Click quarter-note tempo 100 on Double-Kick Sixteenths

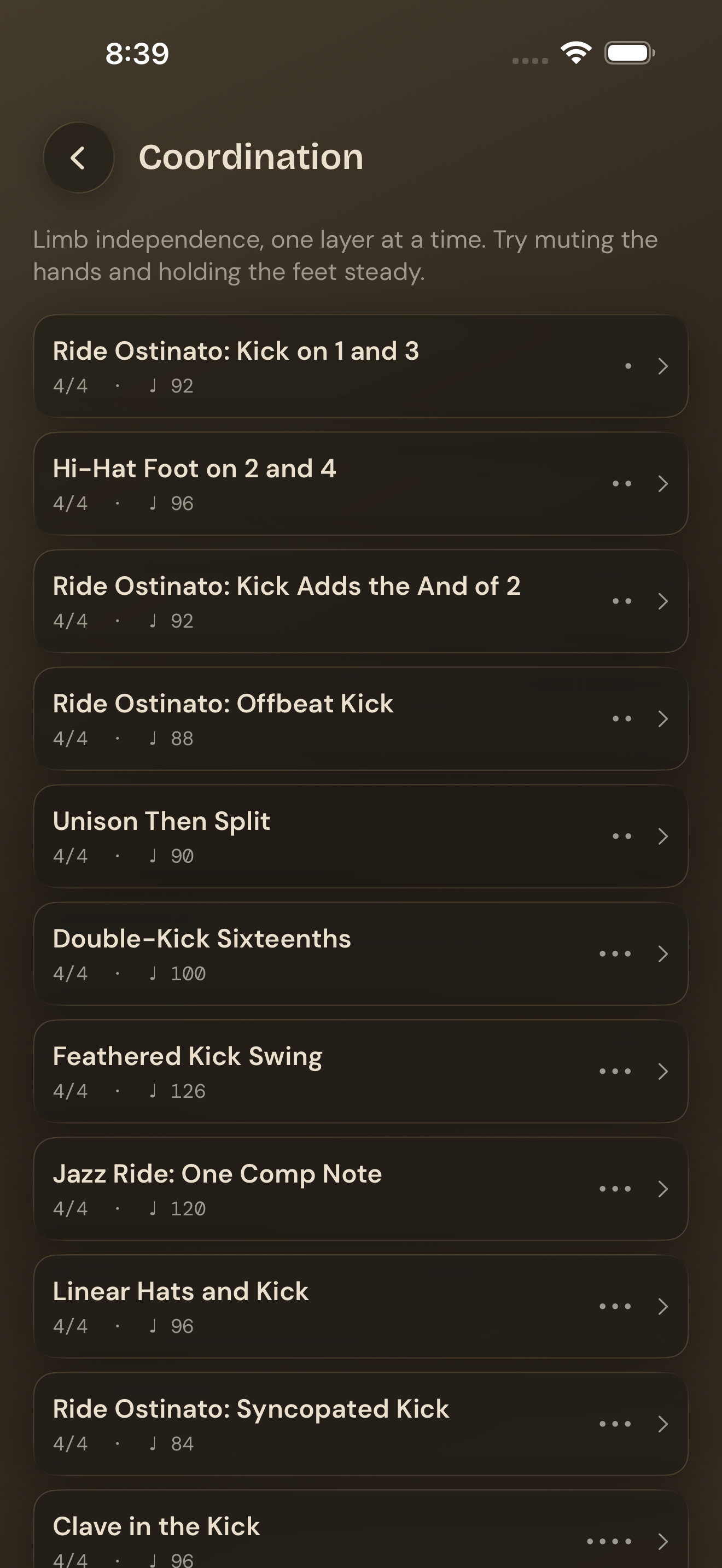pos(177,973)
